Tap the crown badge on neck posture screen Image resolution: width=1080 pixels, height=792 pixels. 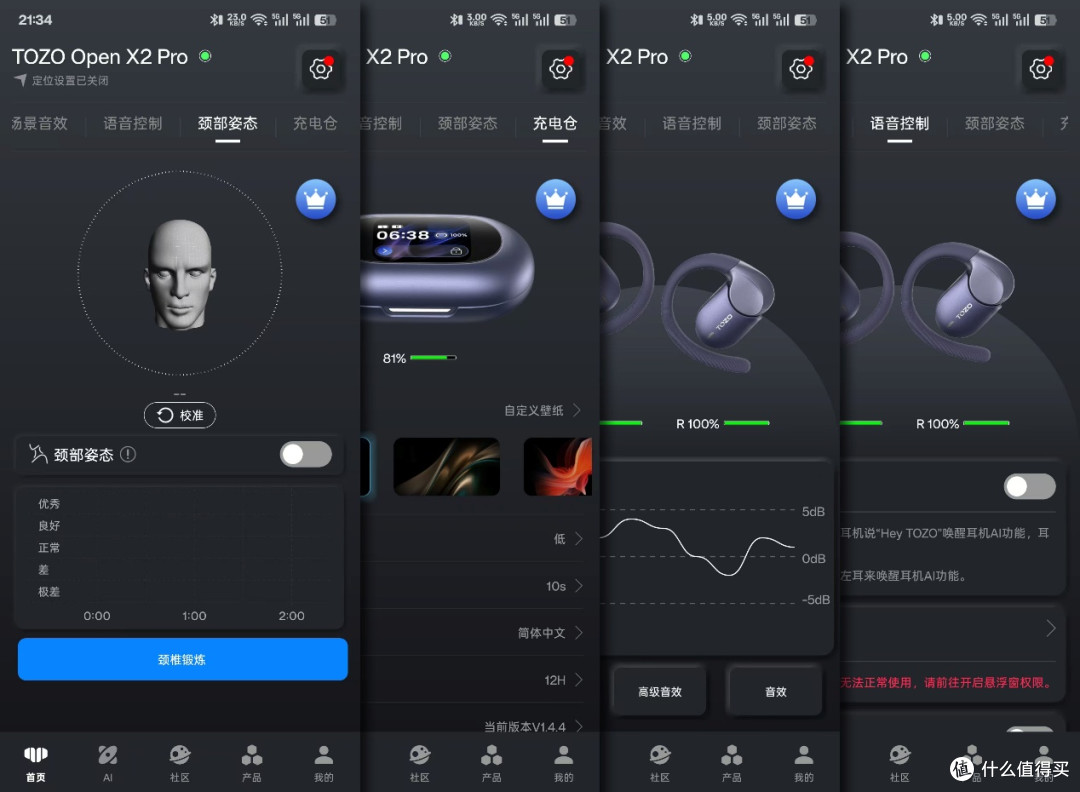point(315,199)
